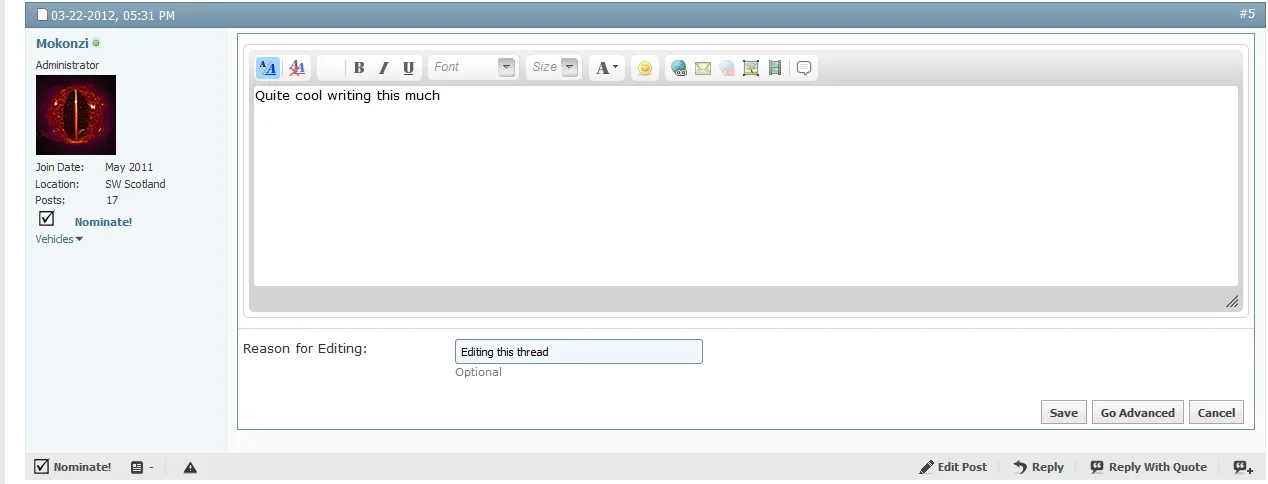
Task: Open the smilies menu
Action: coord(645,68)
